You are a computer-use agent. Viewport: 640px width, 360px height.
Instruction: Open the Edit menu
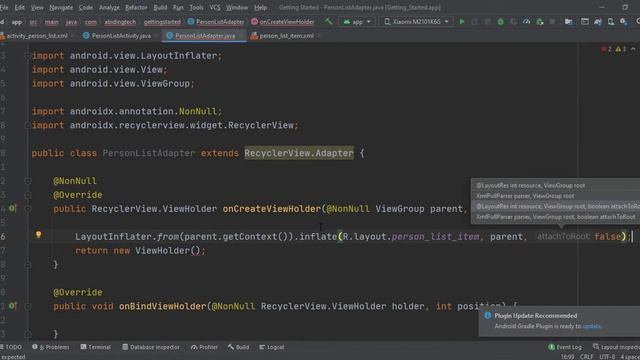[x=20, y=7]
